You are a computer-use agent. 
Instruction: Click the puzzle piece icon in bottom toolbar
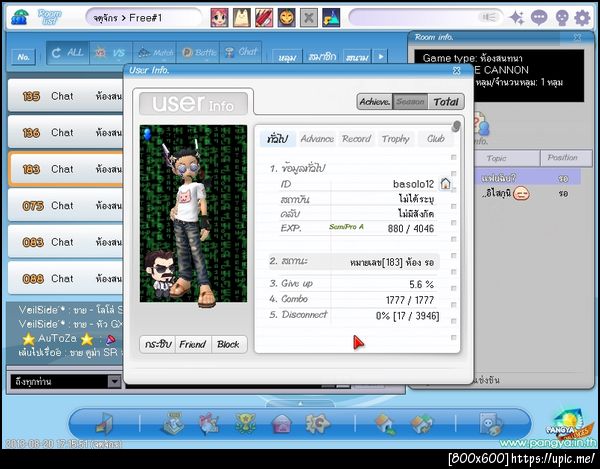[317, 423]
